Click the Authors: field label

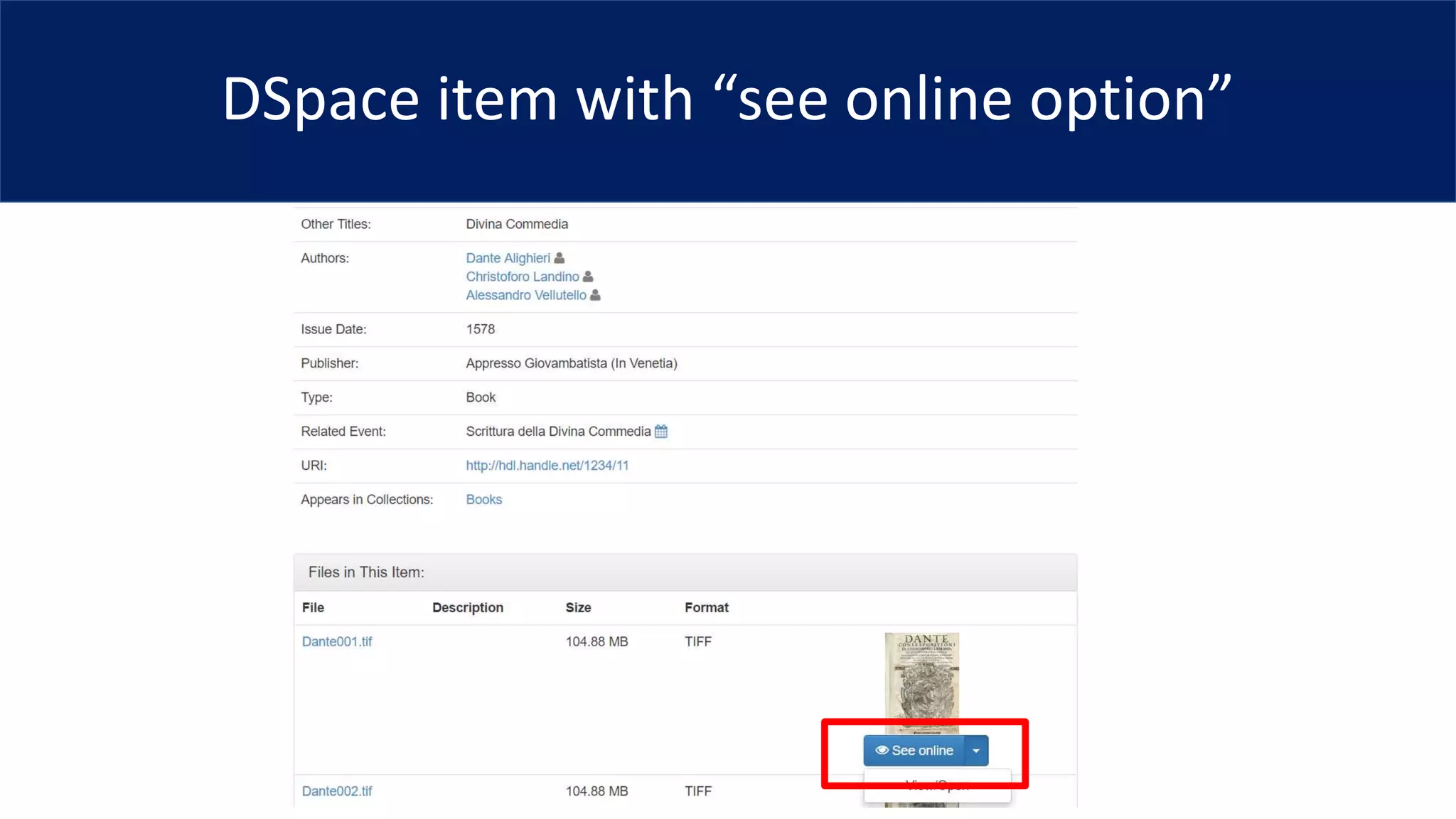point(325,258)
